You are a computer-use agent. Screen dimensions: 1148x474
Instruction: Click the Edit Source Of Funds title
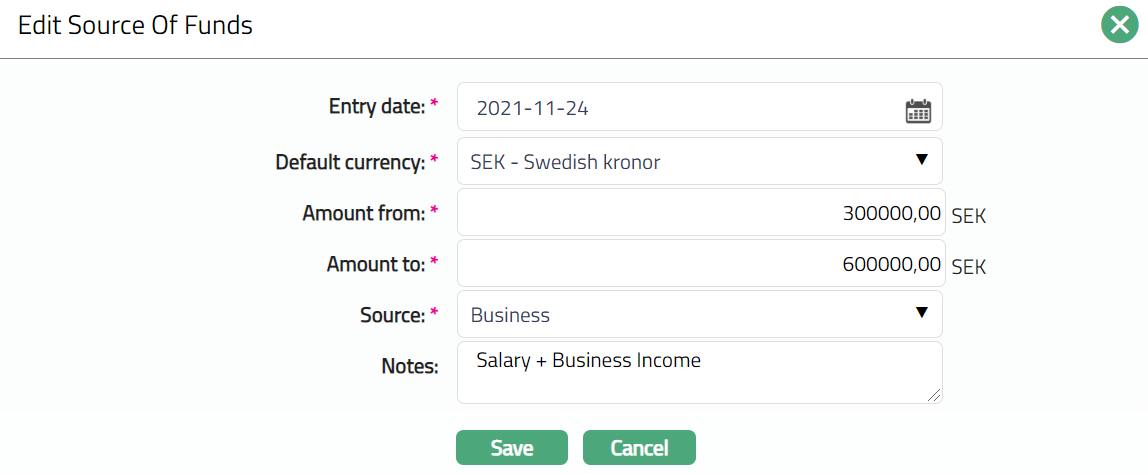pyautogui.click(x=135, y=25)
